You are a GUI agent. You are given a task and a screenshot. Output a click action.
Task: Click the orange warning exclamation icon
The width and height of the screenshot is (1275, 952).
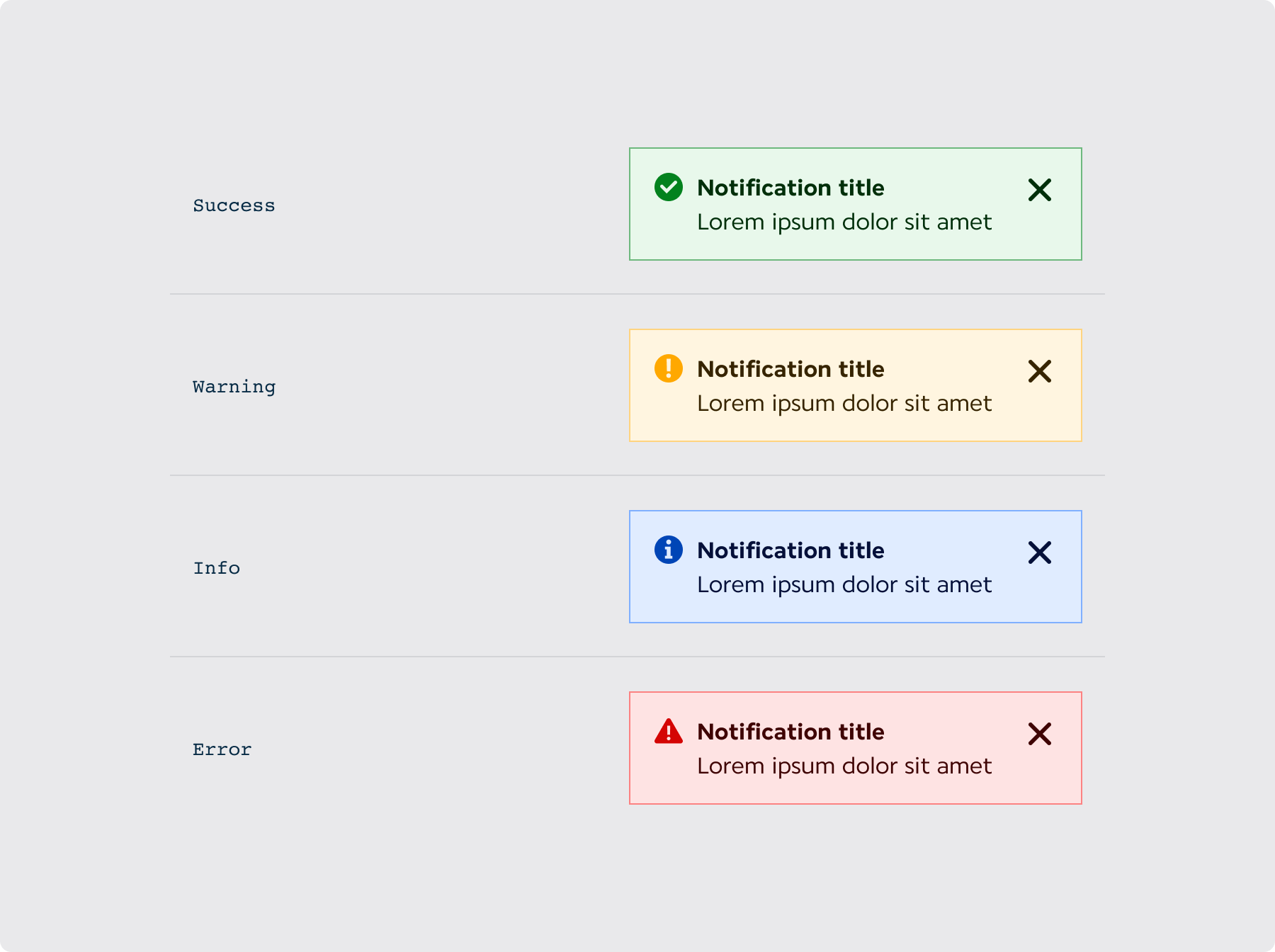(x=669, y=368)
